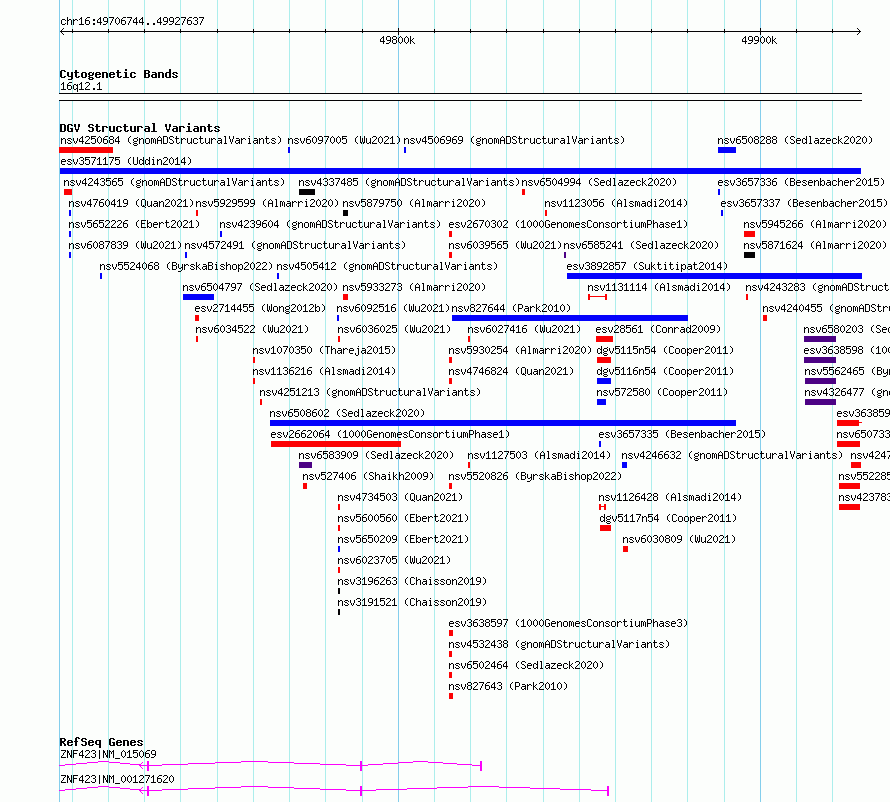890x802 pixels.
Task: Click the dgv5115n54 (Cooper2011) red bar
Action: 604,360
